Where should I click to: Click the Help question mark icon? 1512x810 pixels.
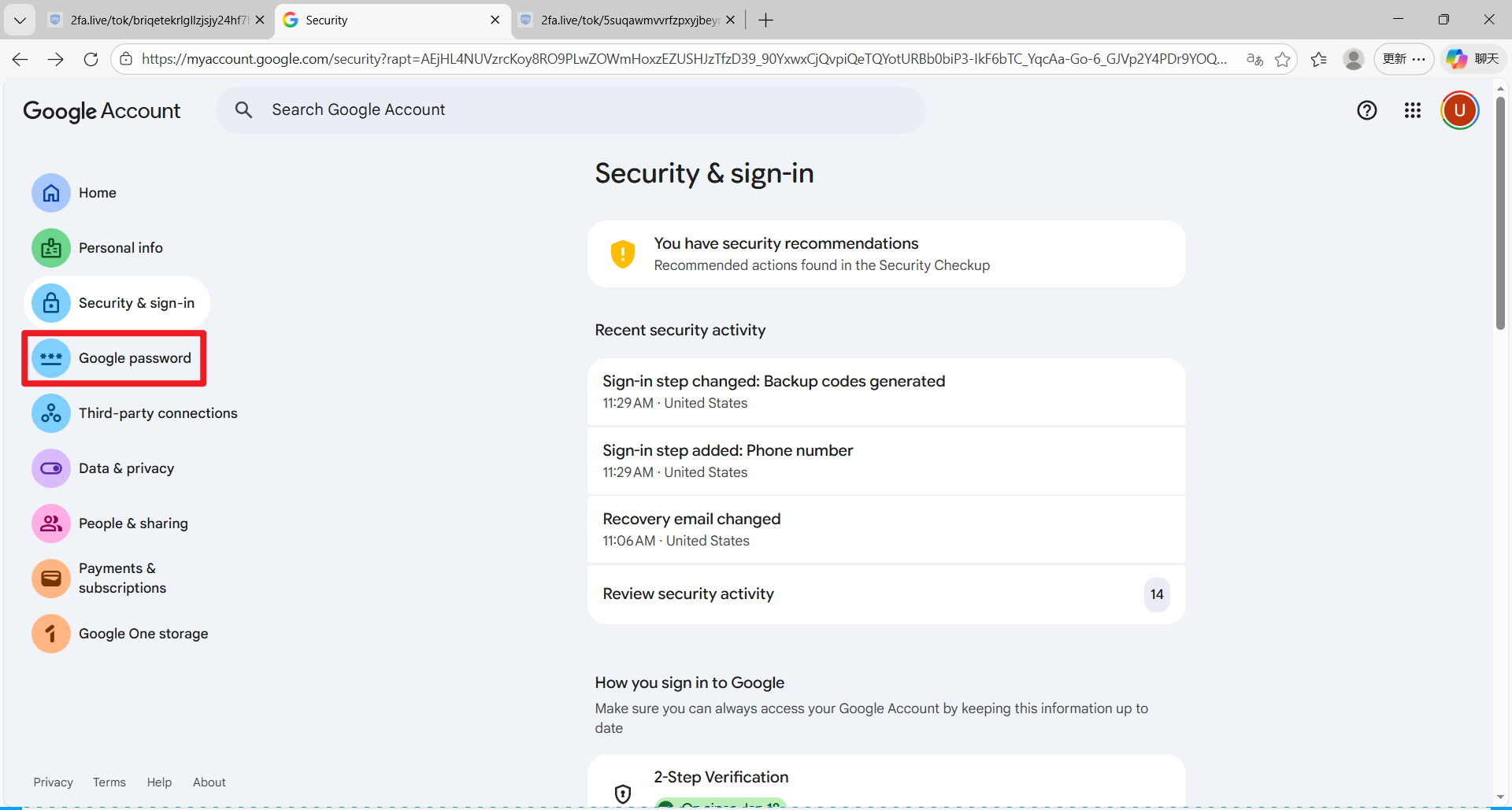(x=1366, y=110)
